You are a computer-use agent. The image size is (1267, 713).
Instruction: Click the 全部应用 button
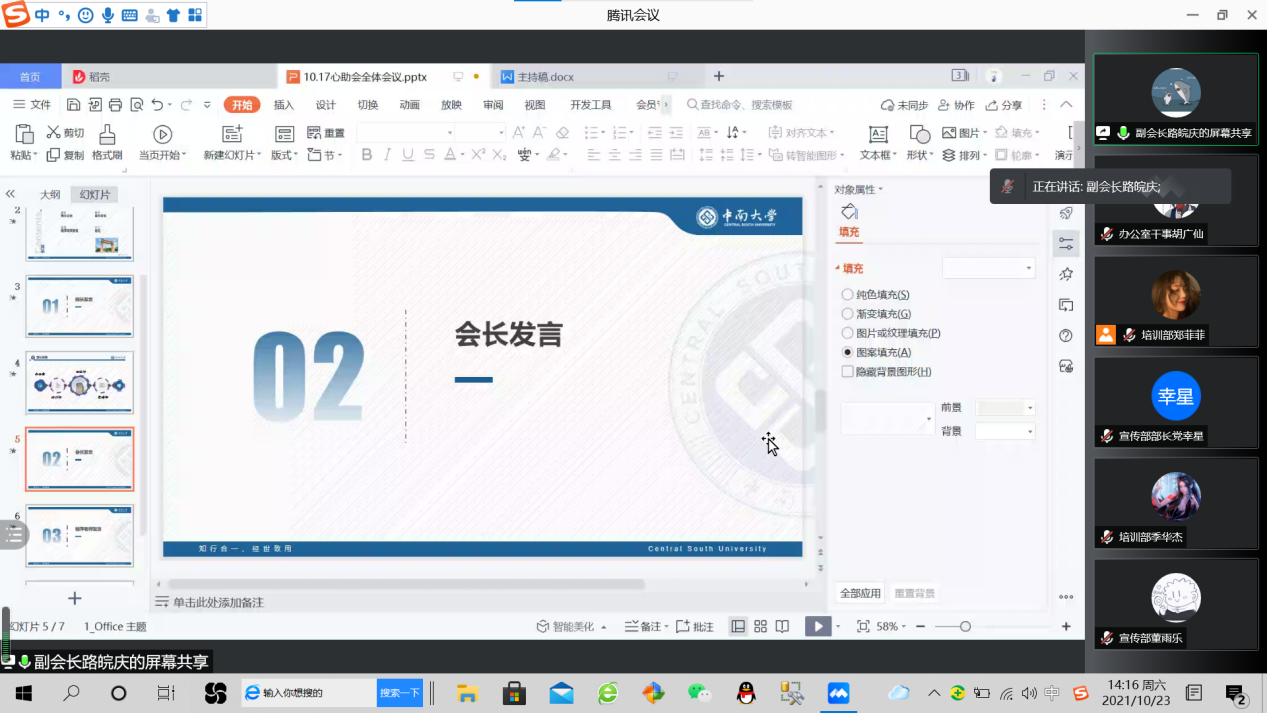pyautogui.click(x=860, y=593)
